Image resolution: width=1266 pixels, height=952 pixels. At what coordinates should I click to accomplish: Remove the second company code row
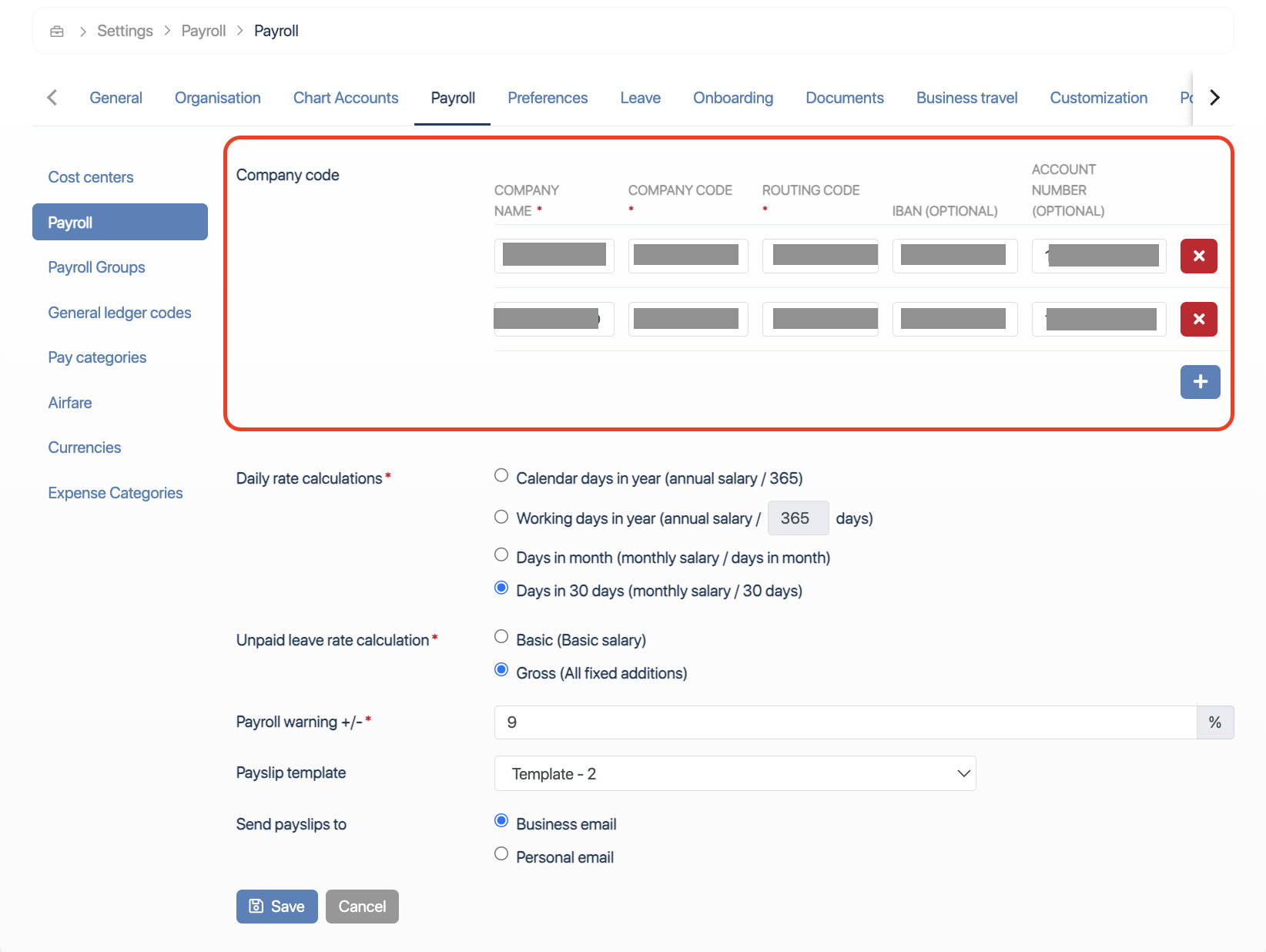pos(1198,320)
